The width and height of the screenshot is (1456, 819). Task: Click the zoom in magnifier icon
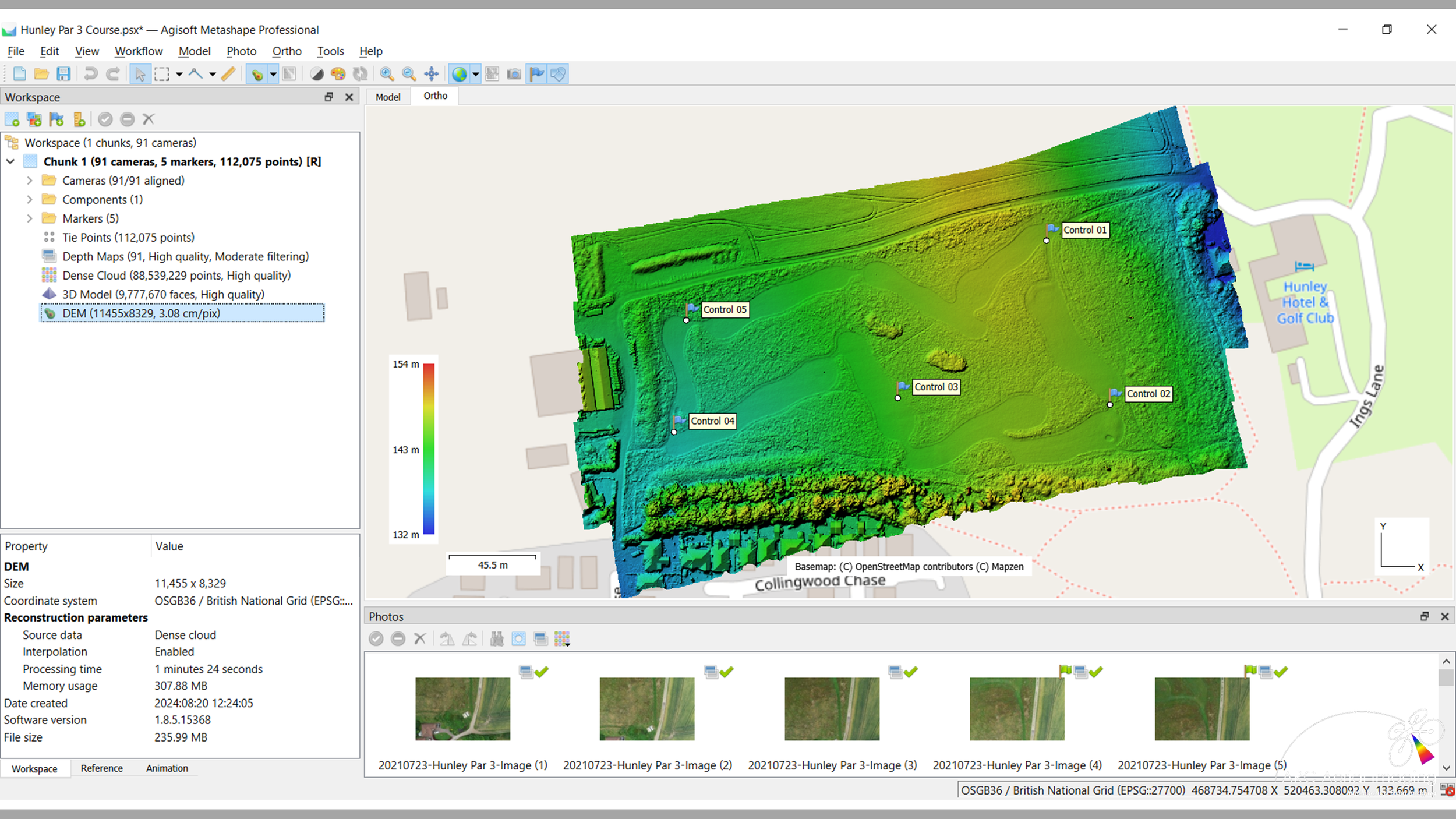tap(386, 74)
